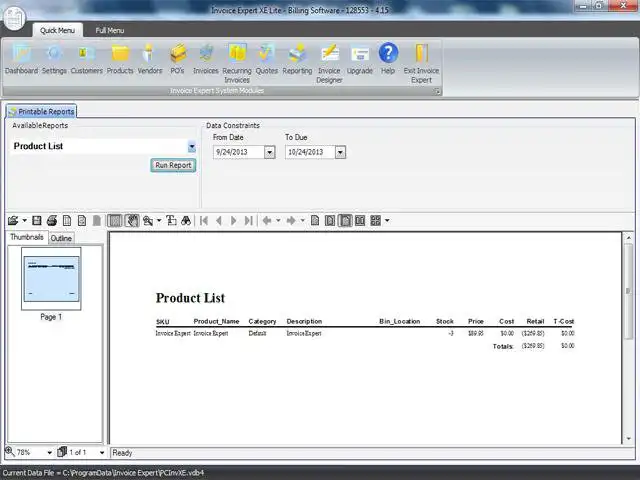Click Exit Invoice Expert icon

pos(421,64)
